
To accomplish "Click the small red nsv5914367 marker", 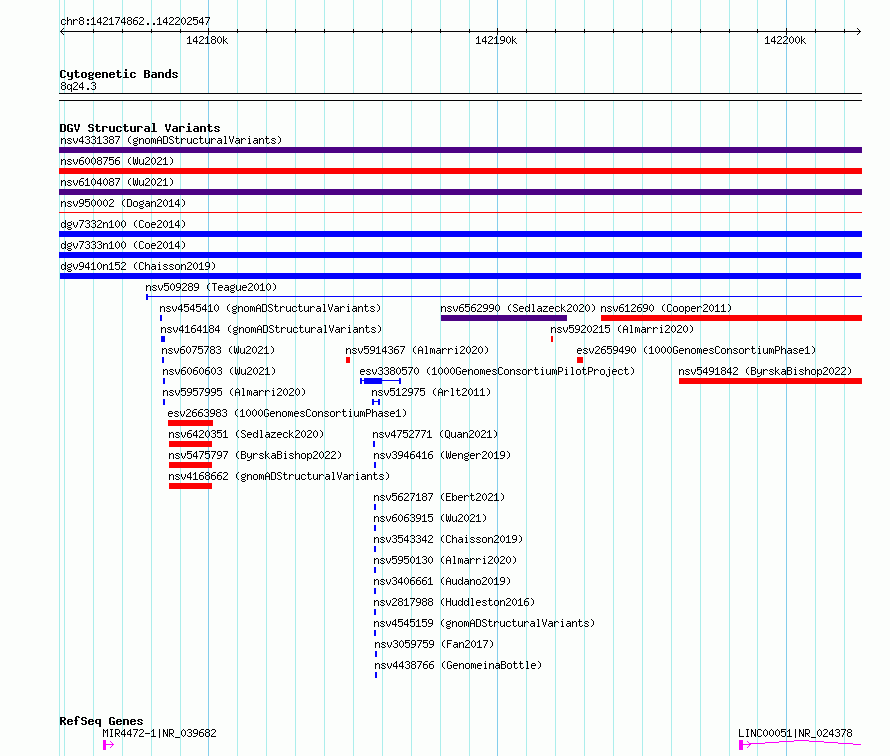I will [x=348, y=360].
